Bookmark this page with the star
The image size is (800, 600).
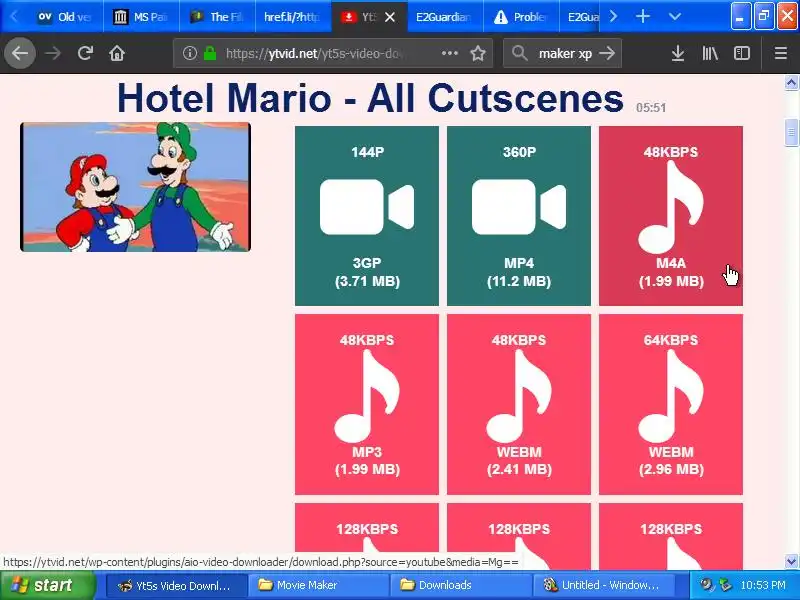(x=478, y=53)
